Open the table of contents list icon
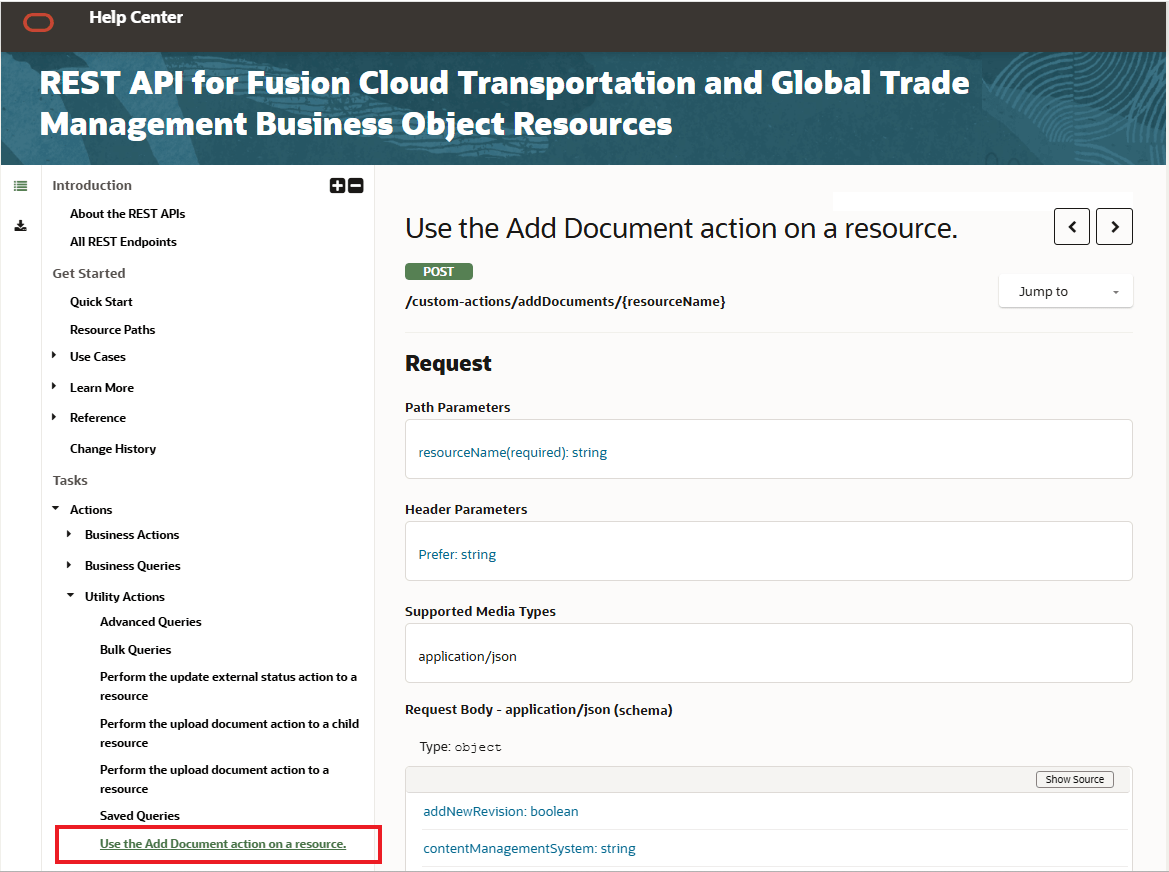This screenshot has width=1169, height=872. pyautogui.click(x=21, y=186)
